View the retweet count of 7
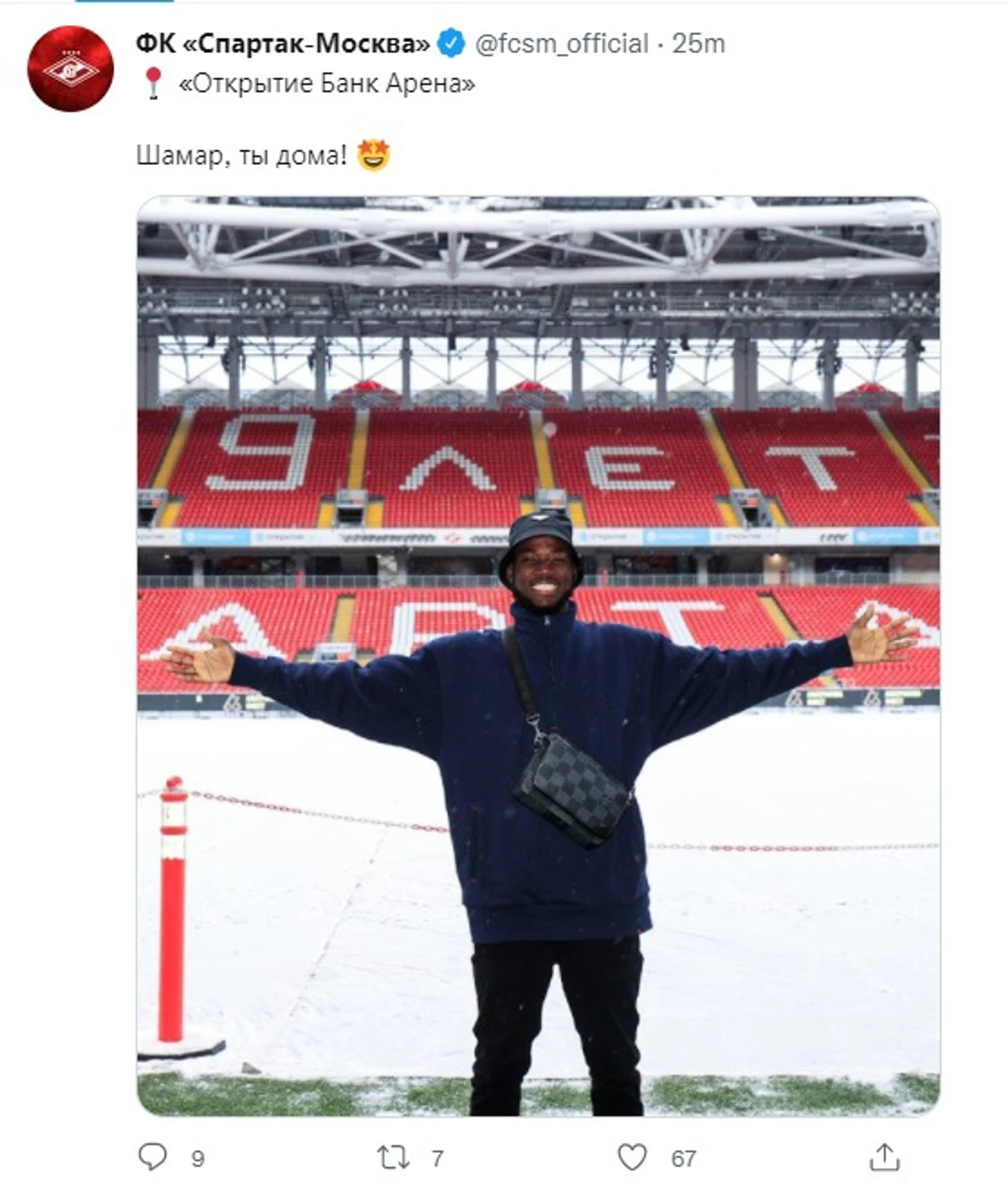 pos(437,1158)
